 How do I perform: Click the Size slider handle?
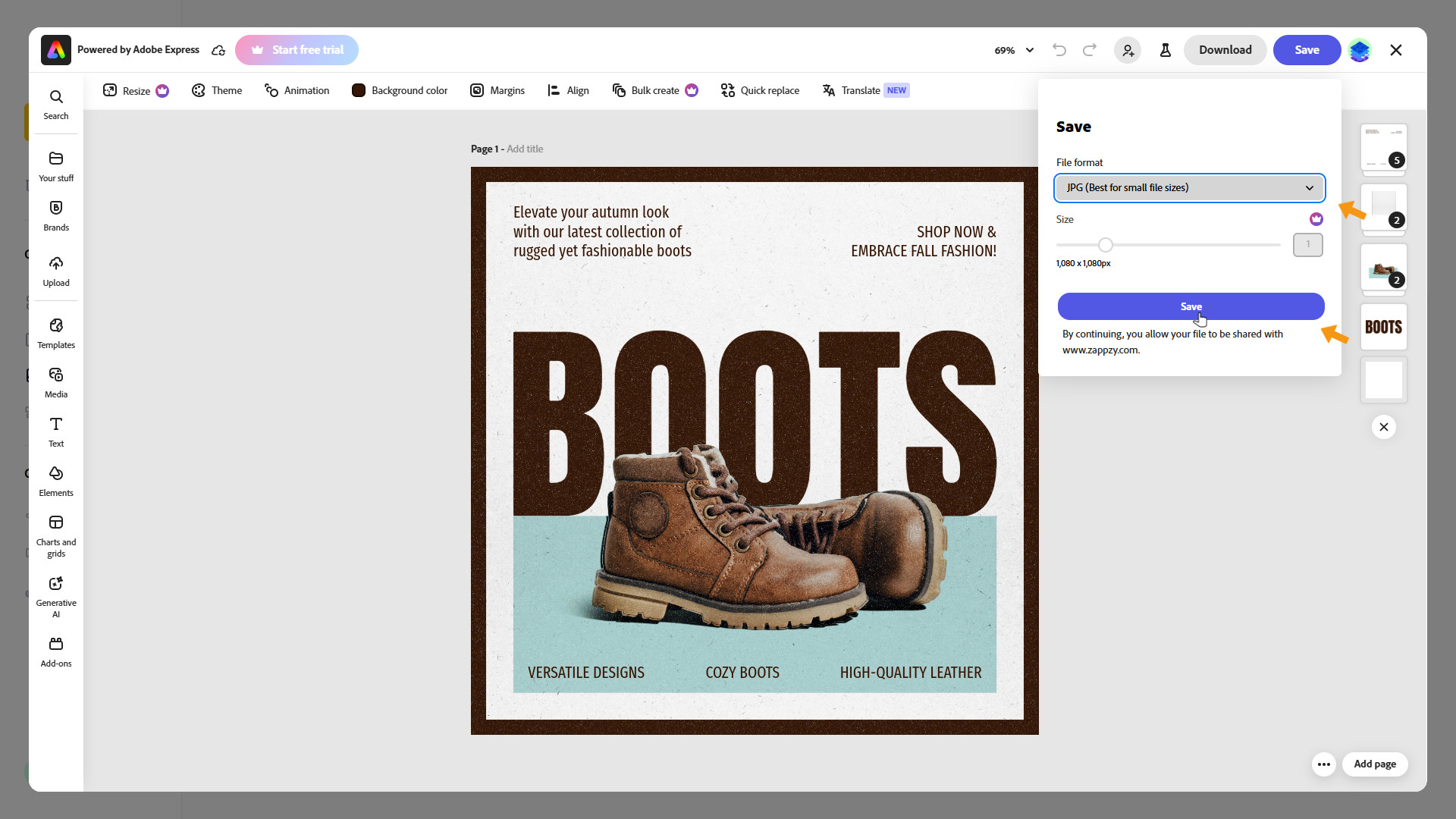[x=1106, y=245]
